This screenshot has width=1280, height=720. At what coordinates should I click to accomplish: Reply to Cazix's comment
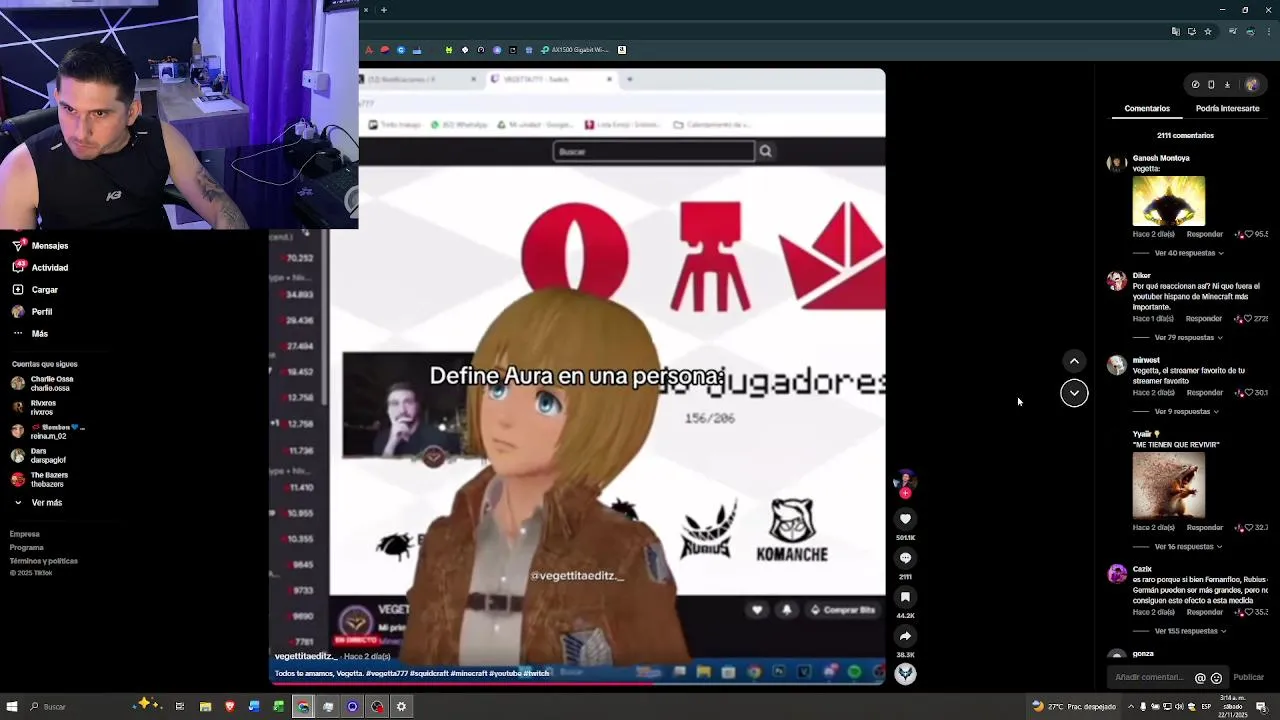coord(1204,612)
